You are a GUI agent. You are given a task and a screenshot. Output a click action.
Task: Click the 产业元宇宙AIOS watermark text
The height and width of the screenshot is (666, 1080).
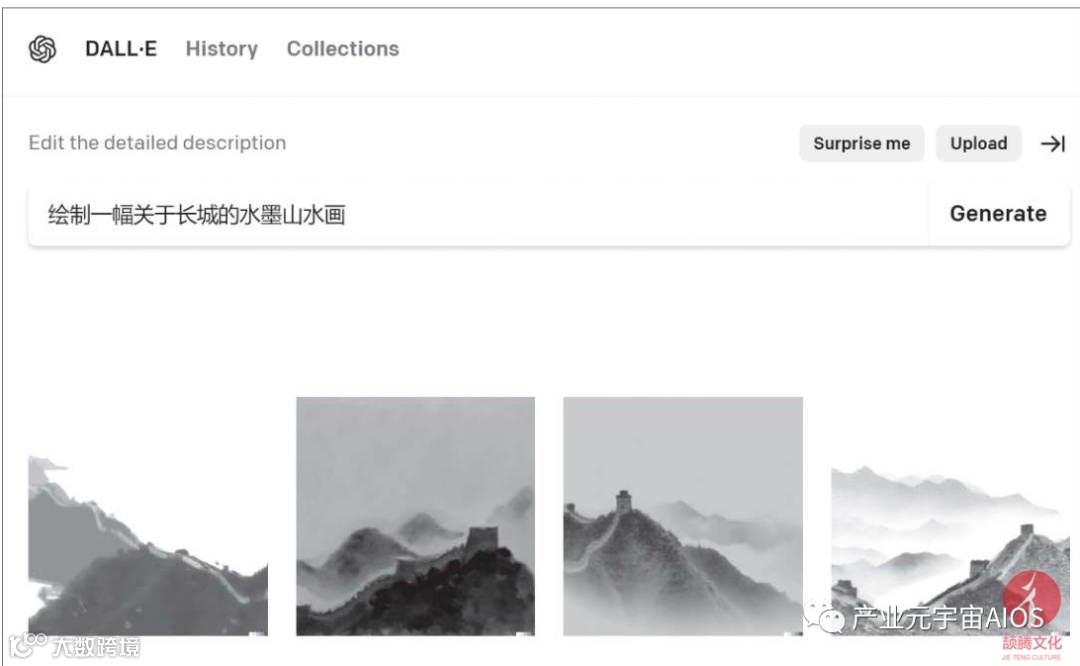click(948, 617)
